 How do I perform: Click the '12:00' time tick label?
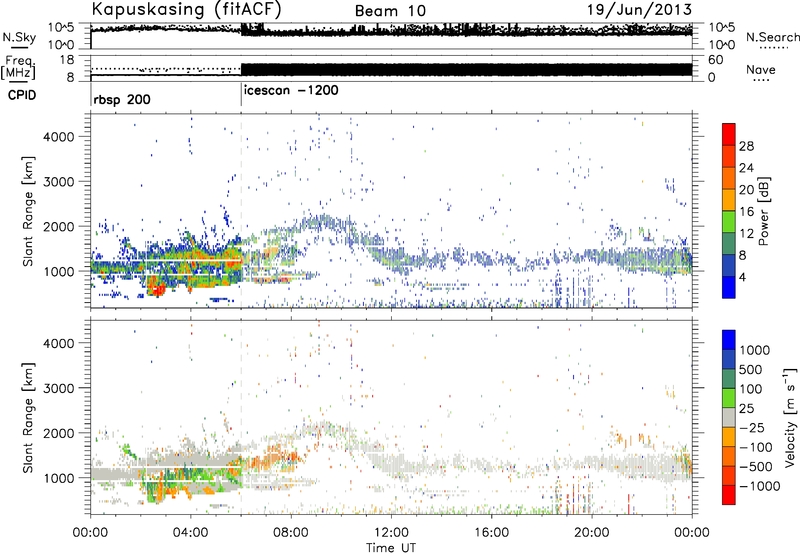coord(391,533)
